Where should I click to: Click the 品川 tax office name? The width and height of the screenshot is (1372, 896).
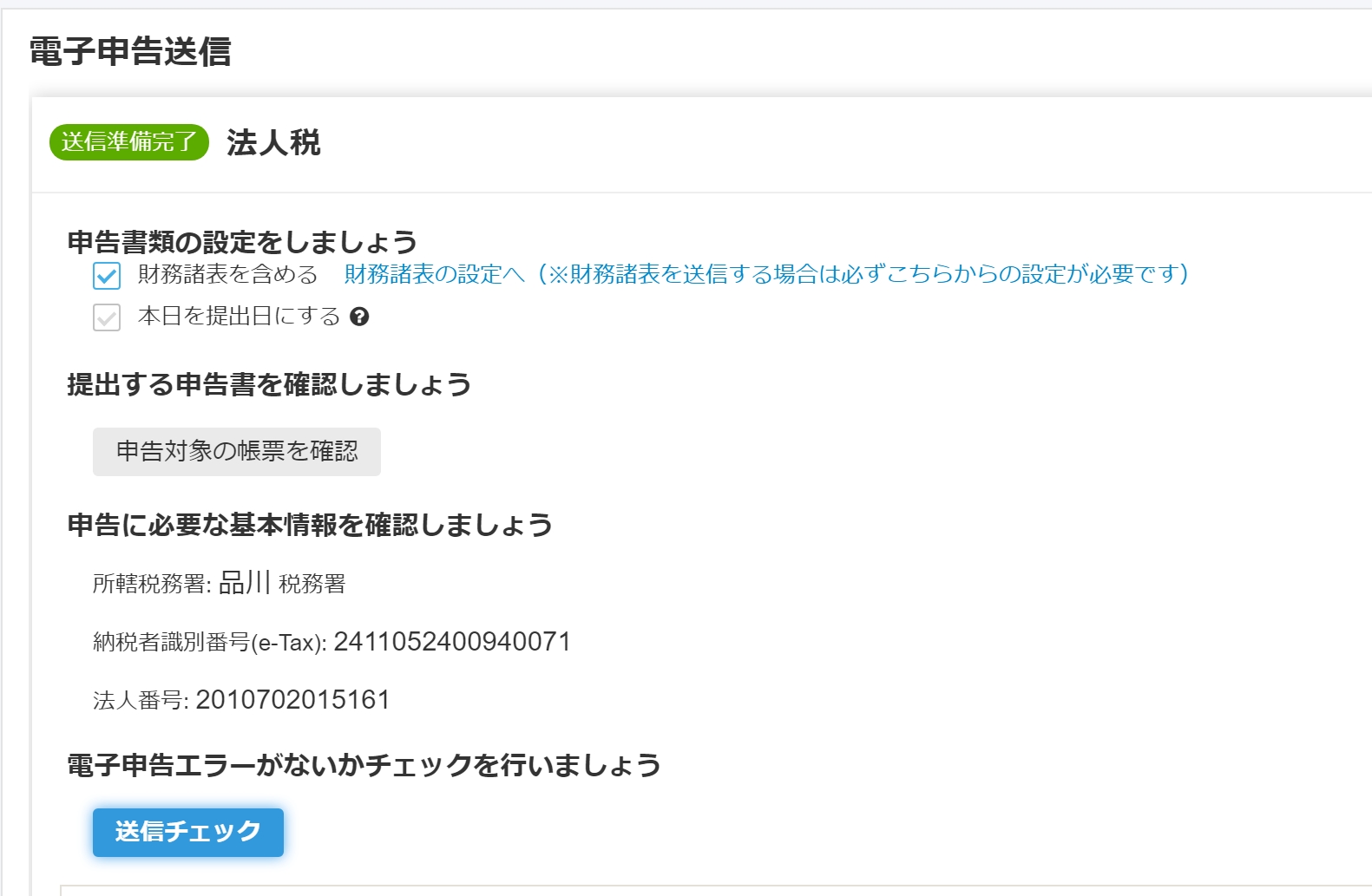pos(245,583)
